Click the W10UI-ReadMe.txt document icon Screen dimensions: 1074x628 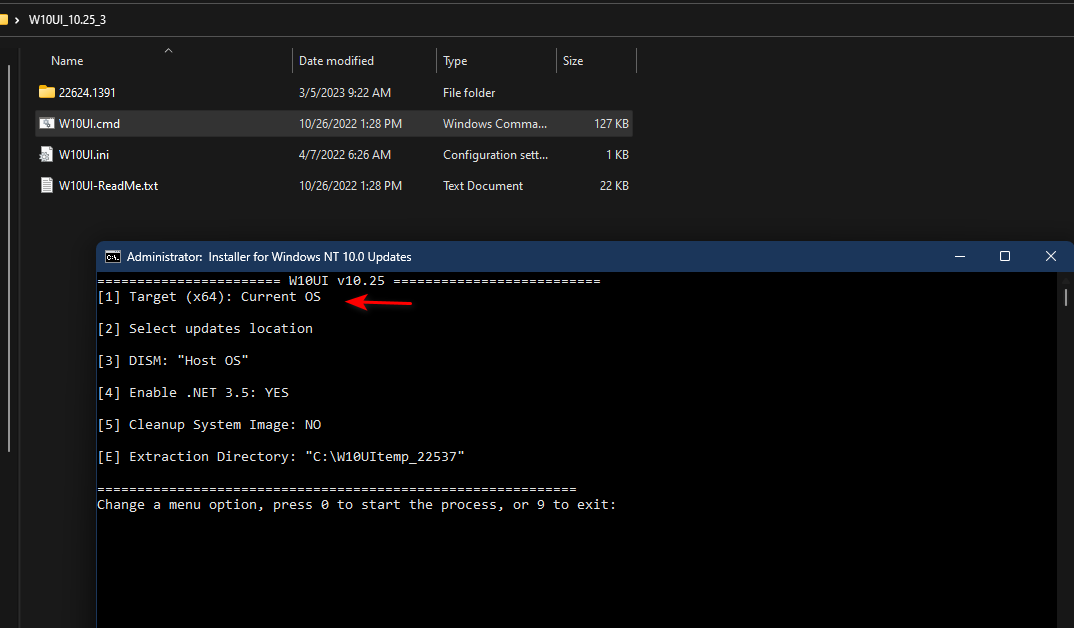click(x=46, y=185)
